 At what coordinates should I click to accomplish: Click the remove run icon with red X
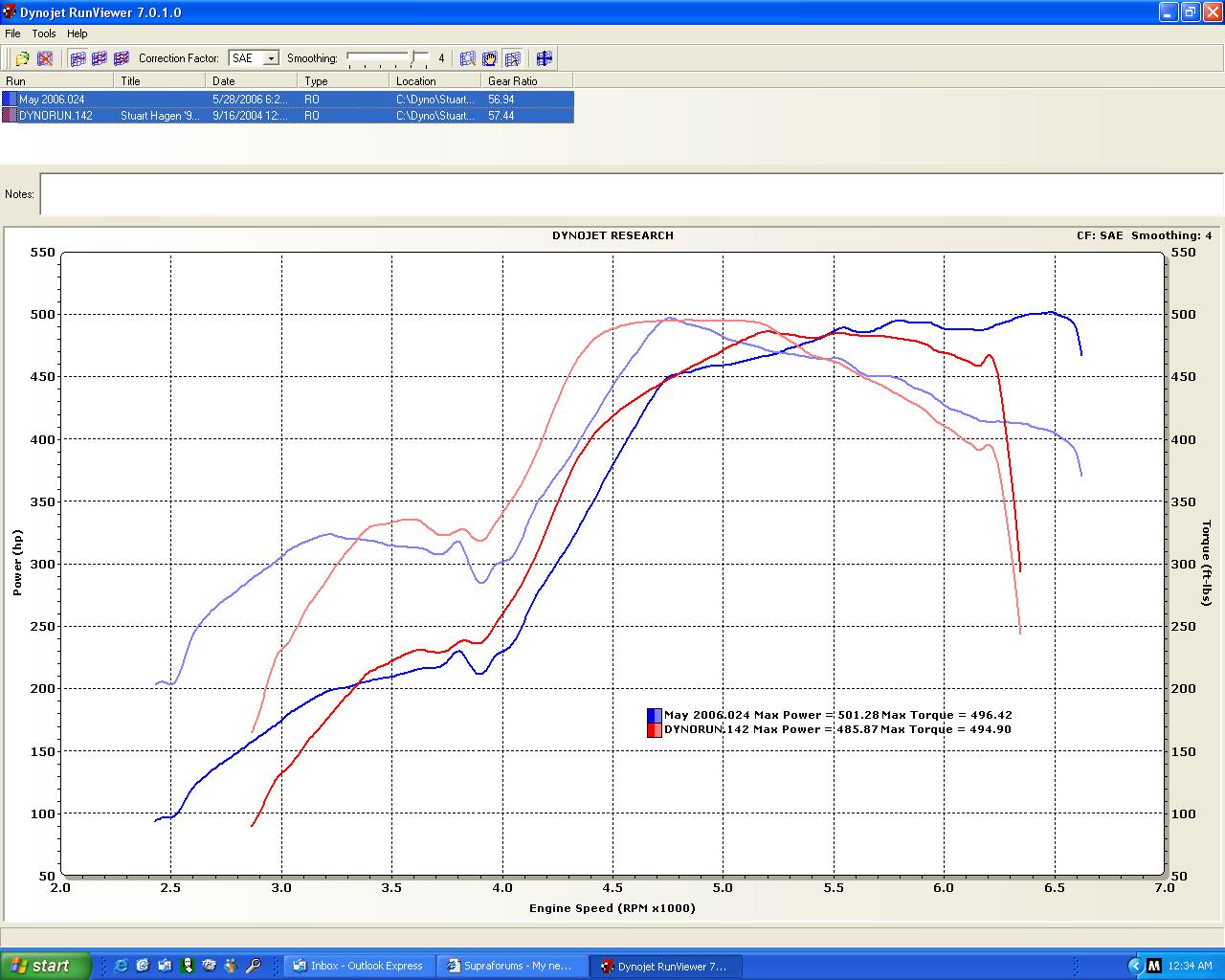coord(45,58)
